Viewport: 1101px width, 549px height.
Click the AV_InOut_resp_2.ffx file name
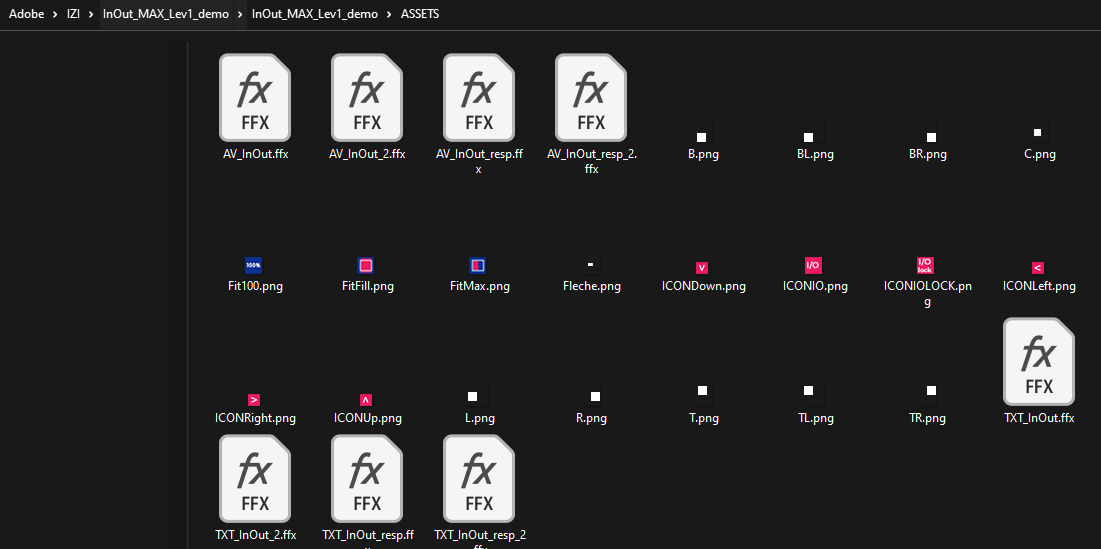[592, 161]
